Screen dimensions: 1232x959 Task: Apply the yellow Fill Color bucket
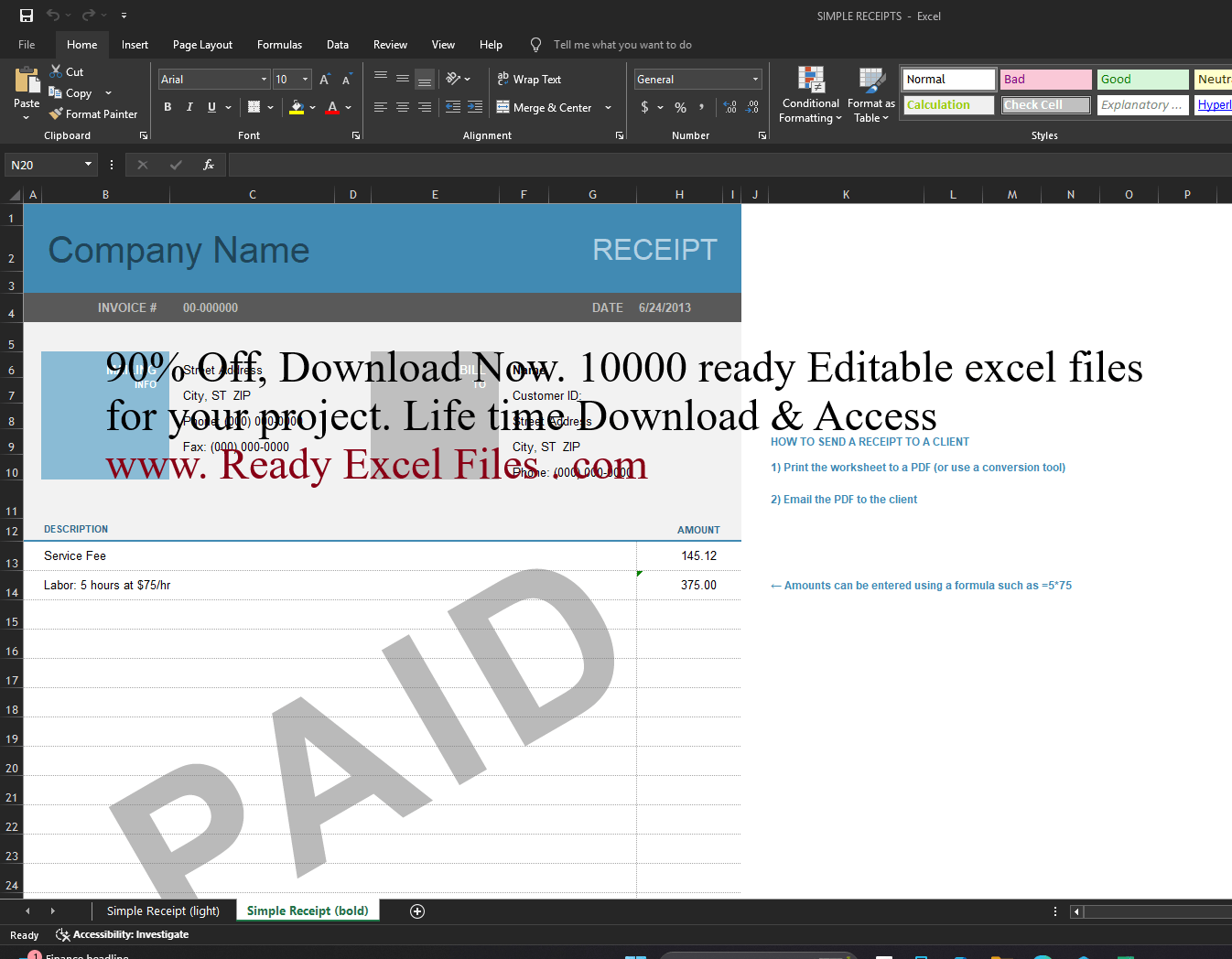(297, 107)
